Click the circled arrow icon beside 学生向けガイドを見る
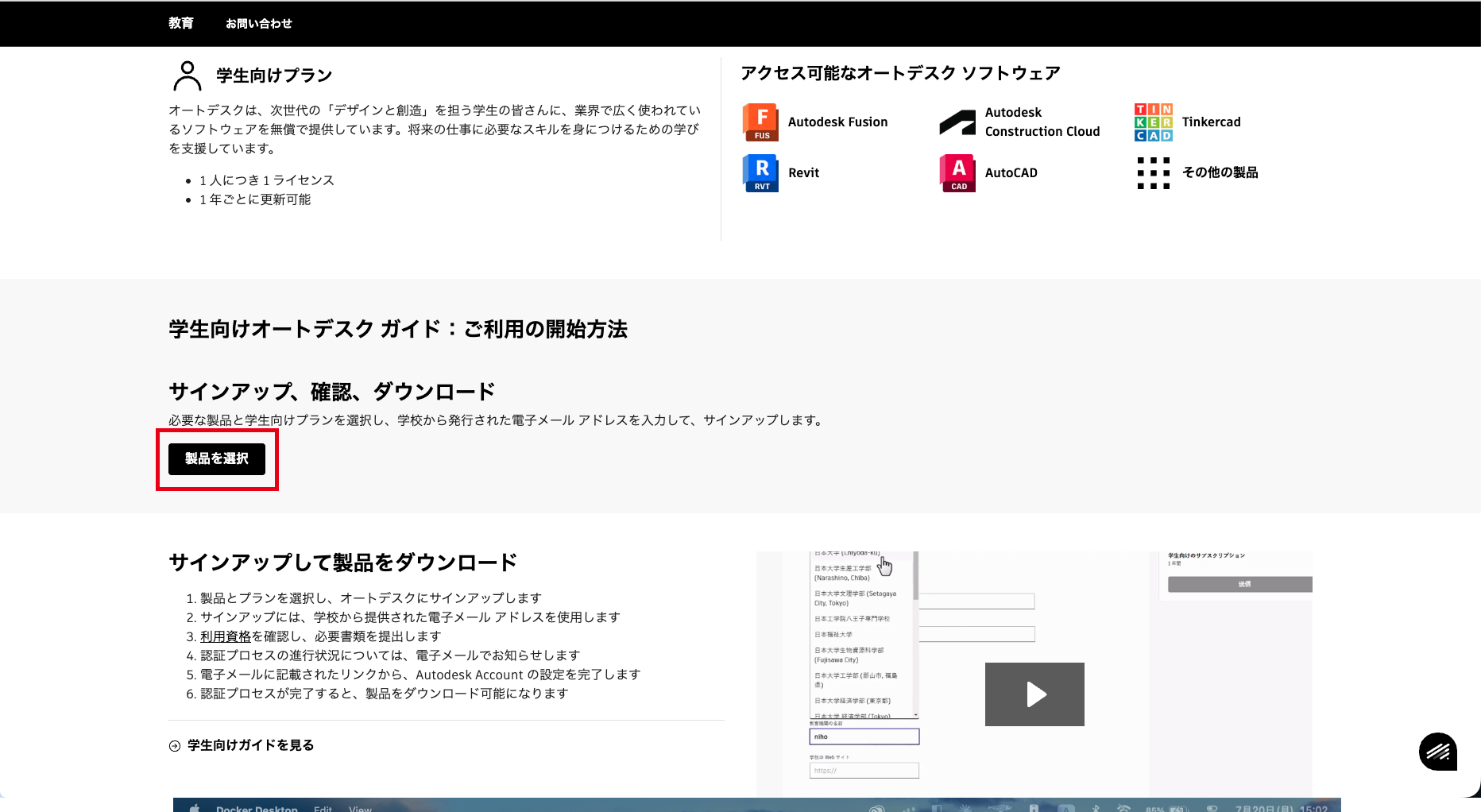 pos(175,746)
